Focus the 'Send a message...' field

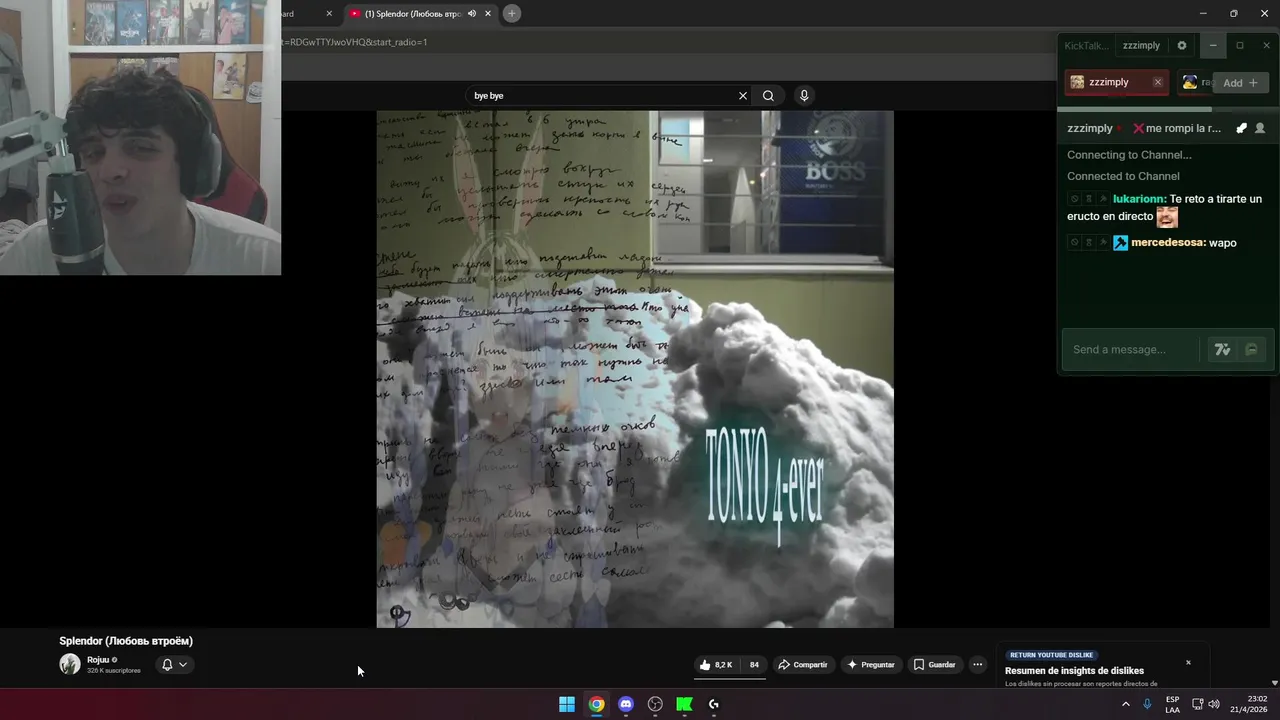(x=1131, y=350)
